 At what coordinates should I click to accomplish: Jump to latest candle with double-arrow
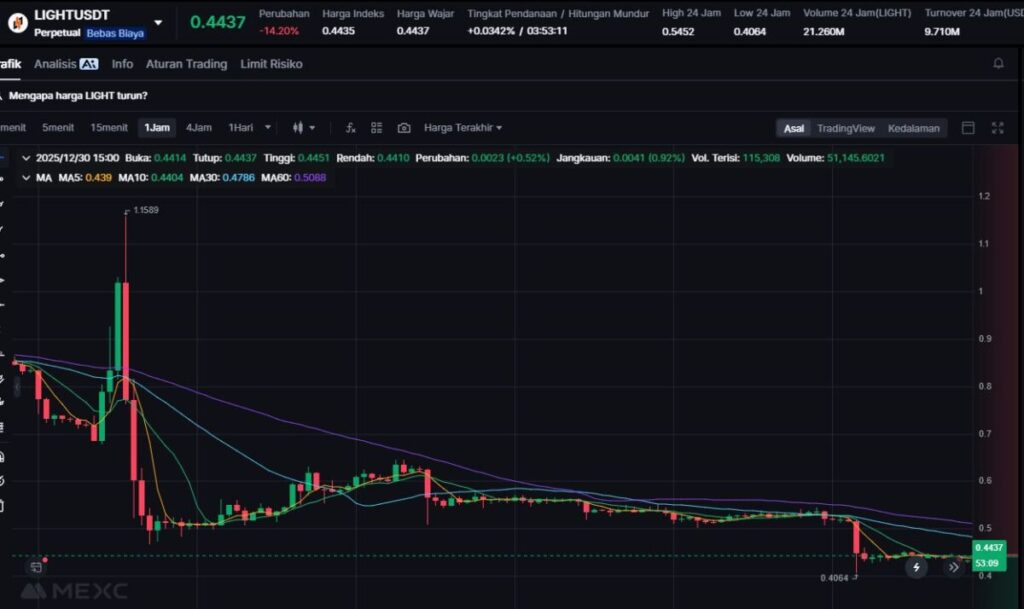pos(954,567)
